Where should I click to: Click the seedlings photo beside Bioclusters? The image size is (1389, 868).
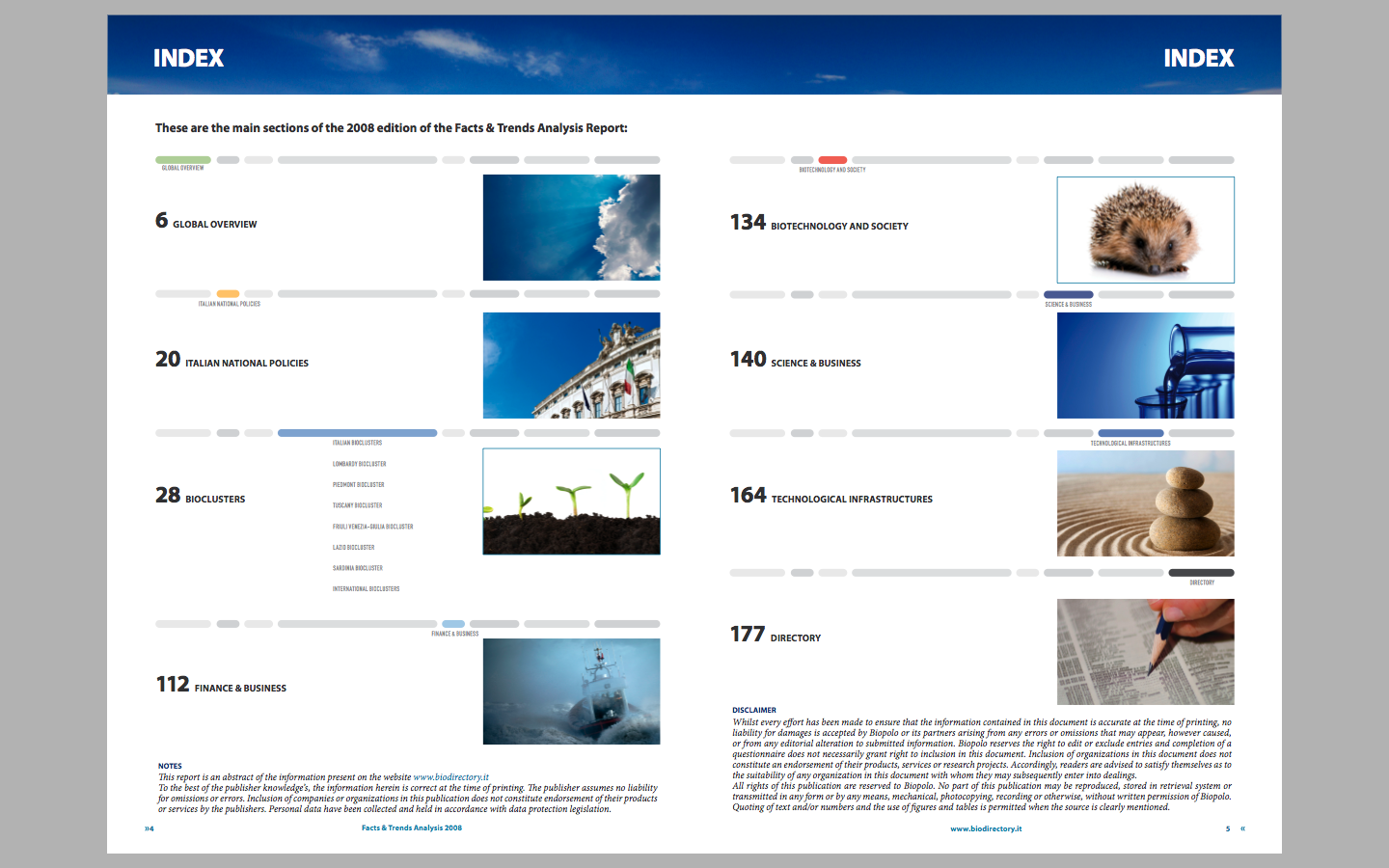[x=571, y=502]
